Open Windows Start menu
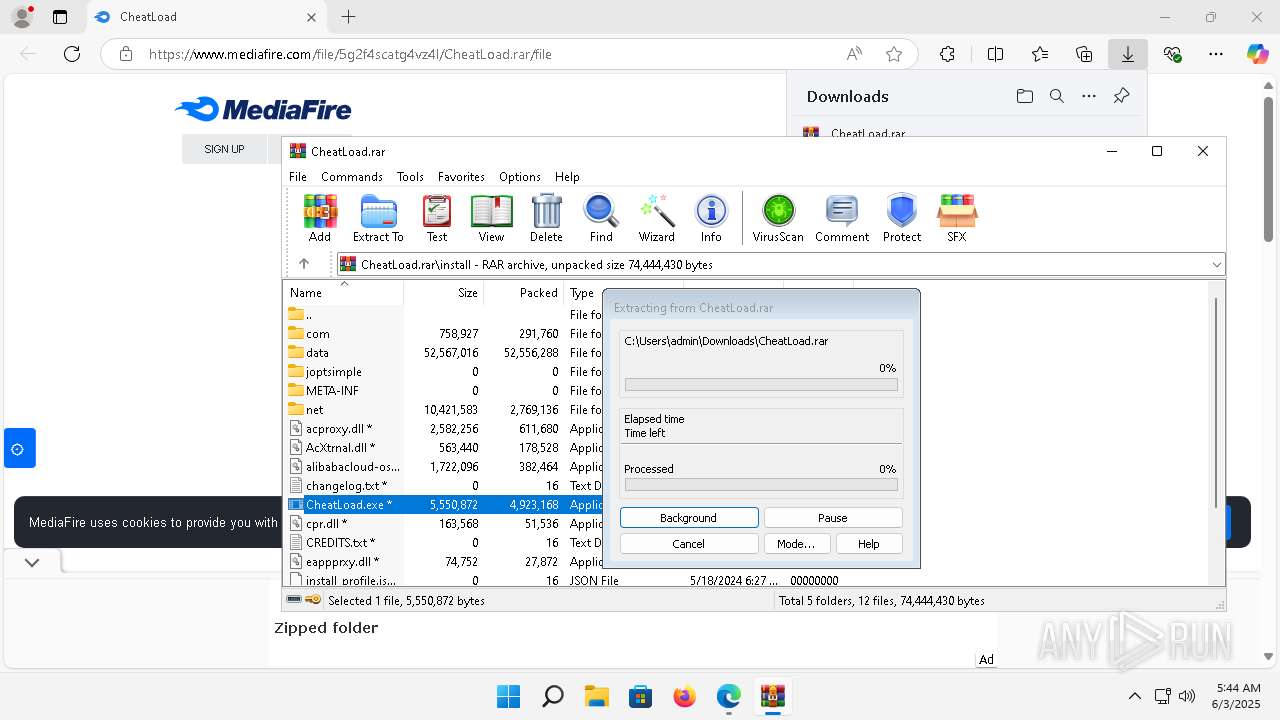This screenshot has height=720, width=1280. click(508, 696)
